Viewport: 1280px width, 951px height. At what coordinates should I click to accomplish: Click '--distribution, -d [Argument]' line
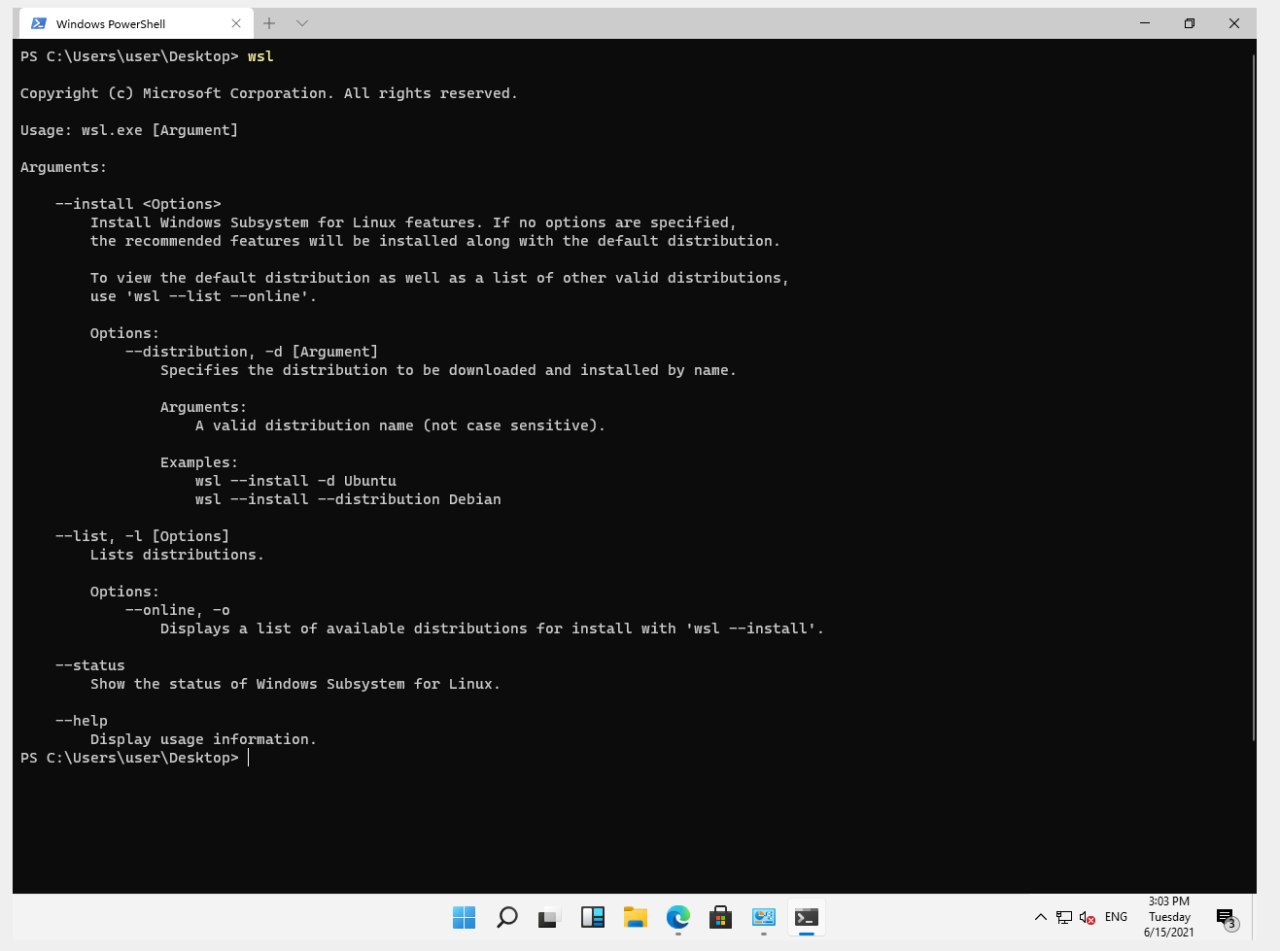pyautogui.click(x=251, y=351)
